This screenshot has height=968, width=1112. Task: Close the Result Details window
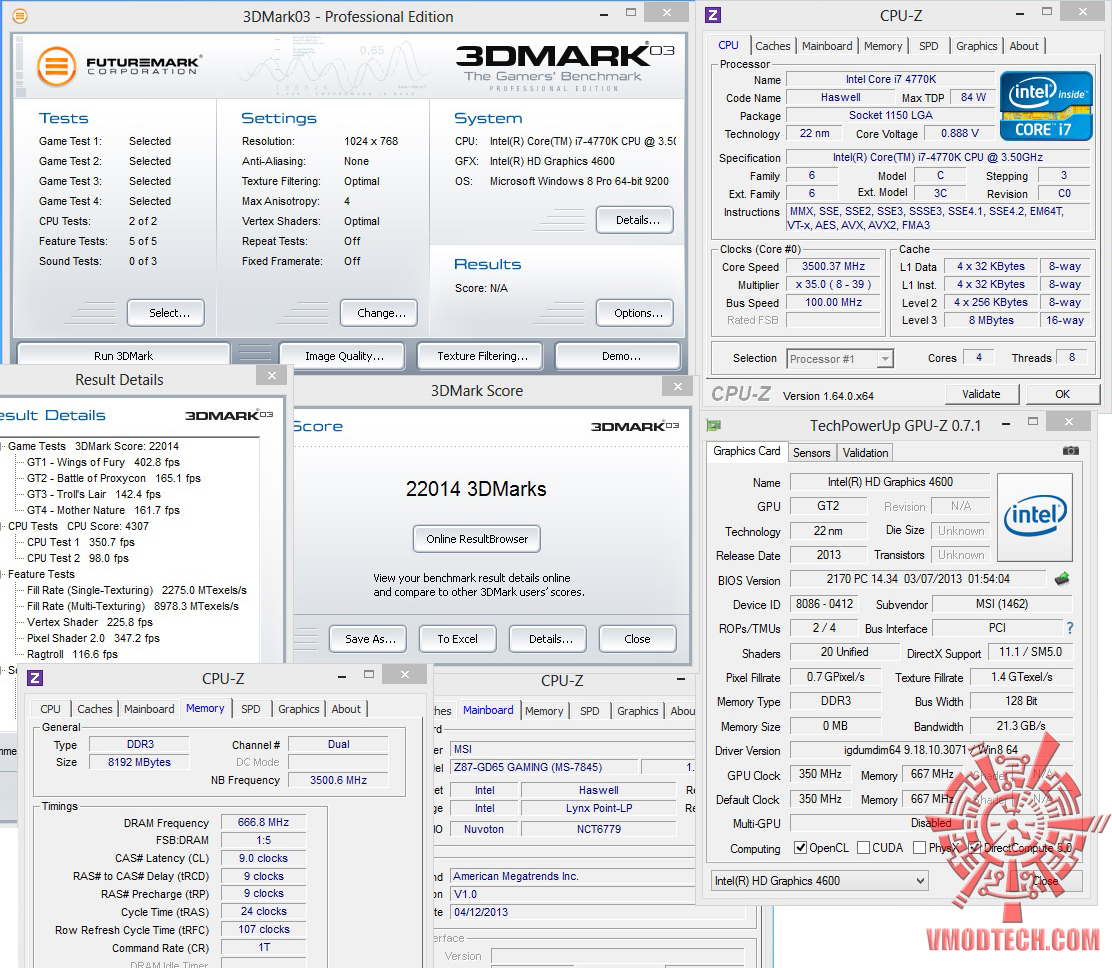(272, 376)
